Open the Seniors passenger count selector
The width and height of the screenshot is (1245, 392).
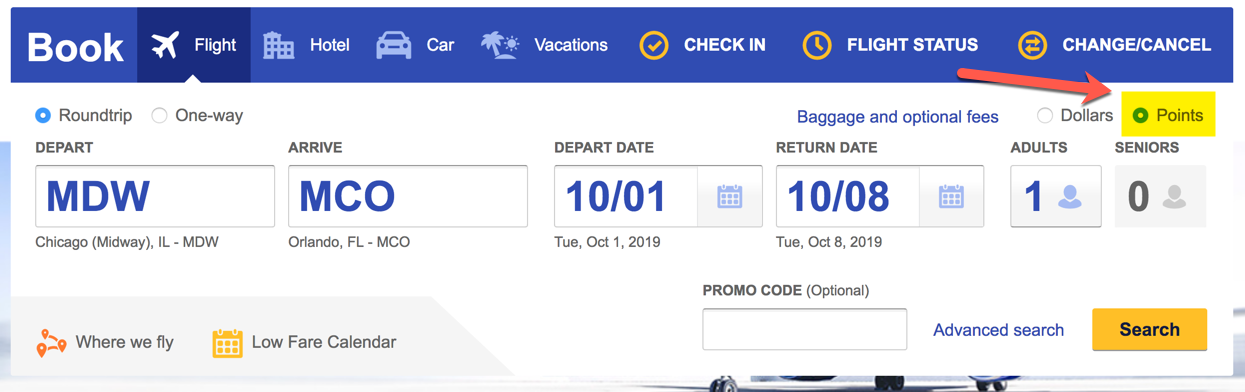[1160, 197]
